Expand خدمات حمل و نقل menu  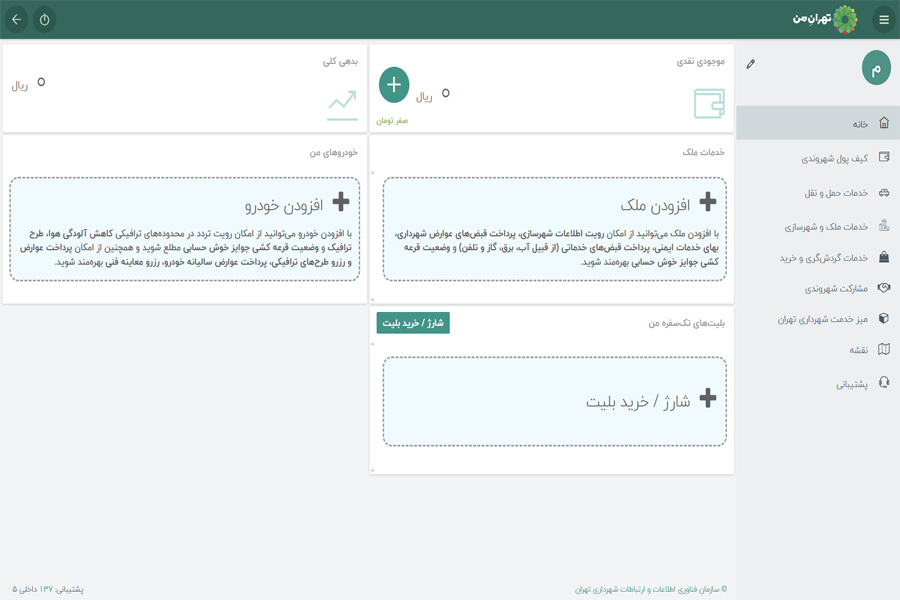click(x=818, y=193)
